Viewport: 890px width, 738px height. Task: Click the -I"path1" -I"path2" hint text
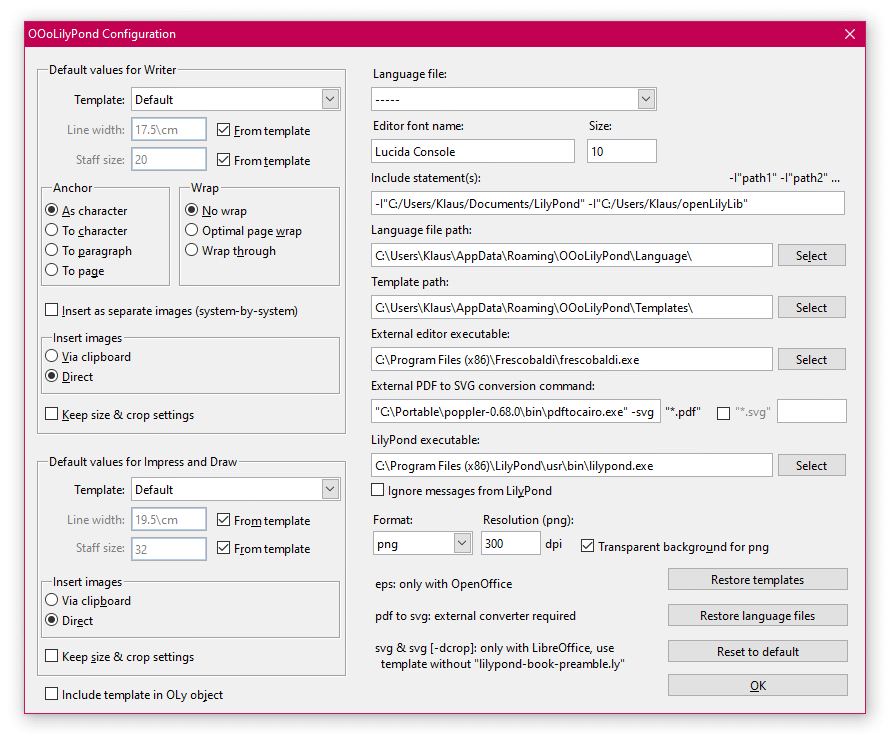784,178
